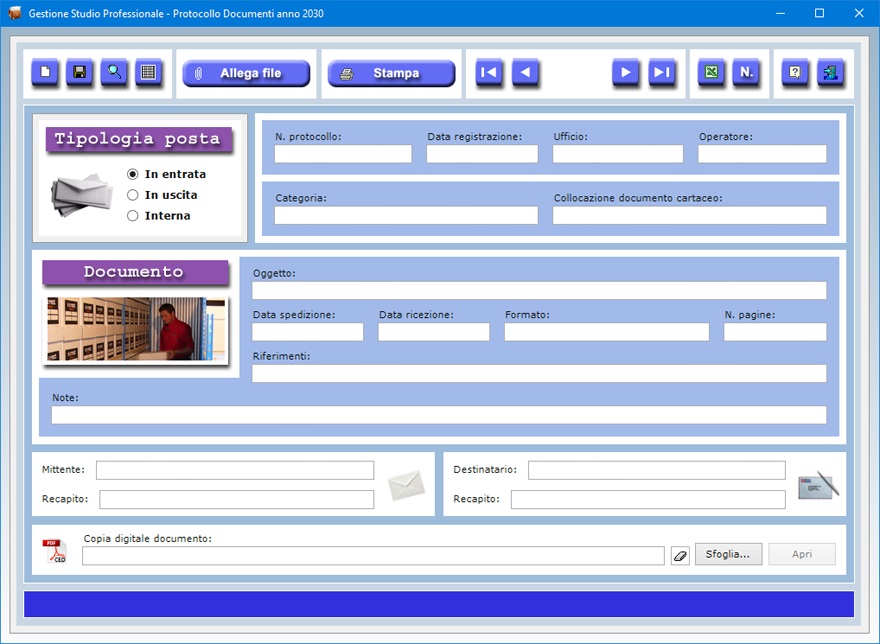Click the Copia digitale documento path field
This screenshot has width=880, height=644.
coord(373,556)
